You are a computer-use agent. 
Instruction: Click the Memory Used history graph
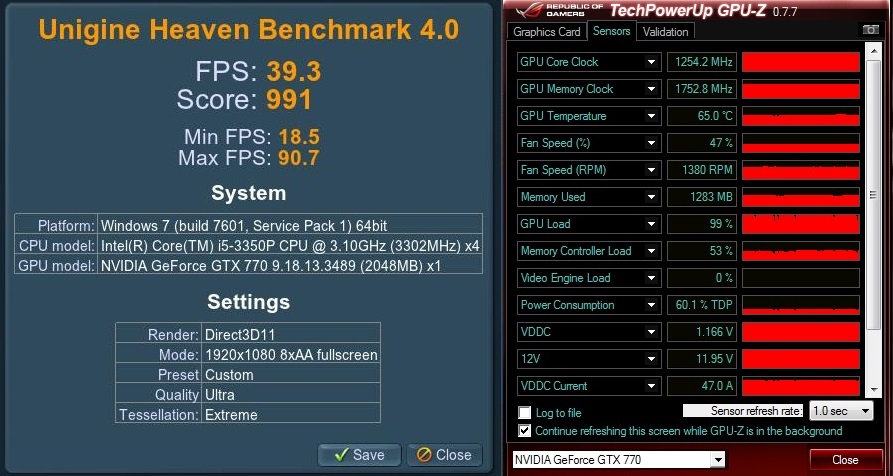[x=800, y=197]
